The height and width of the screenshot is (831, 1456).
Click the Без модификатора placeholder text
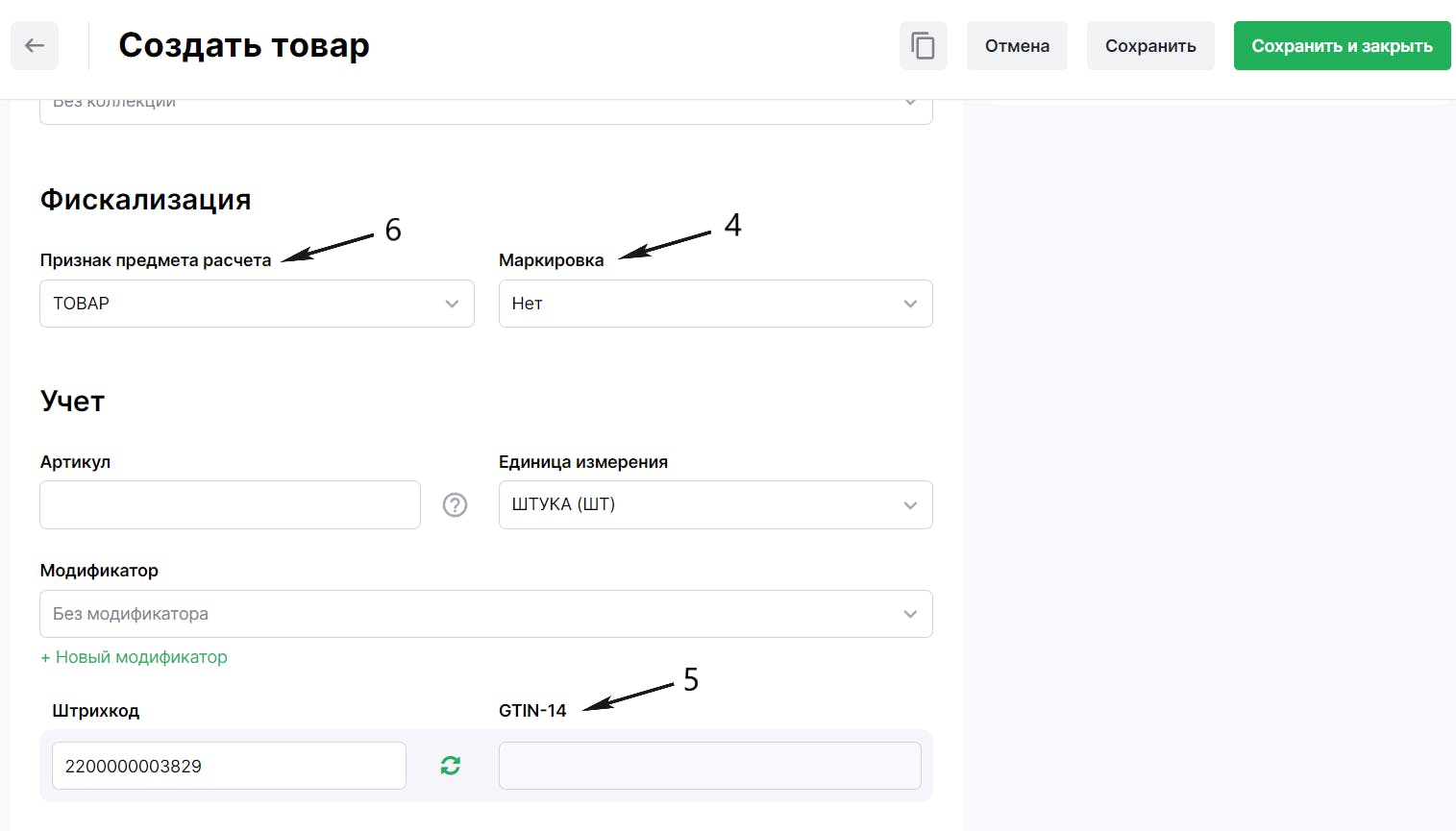pyautogui.click(x=131, y=614)
